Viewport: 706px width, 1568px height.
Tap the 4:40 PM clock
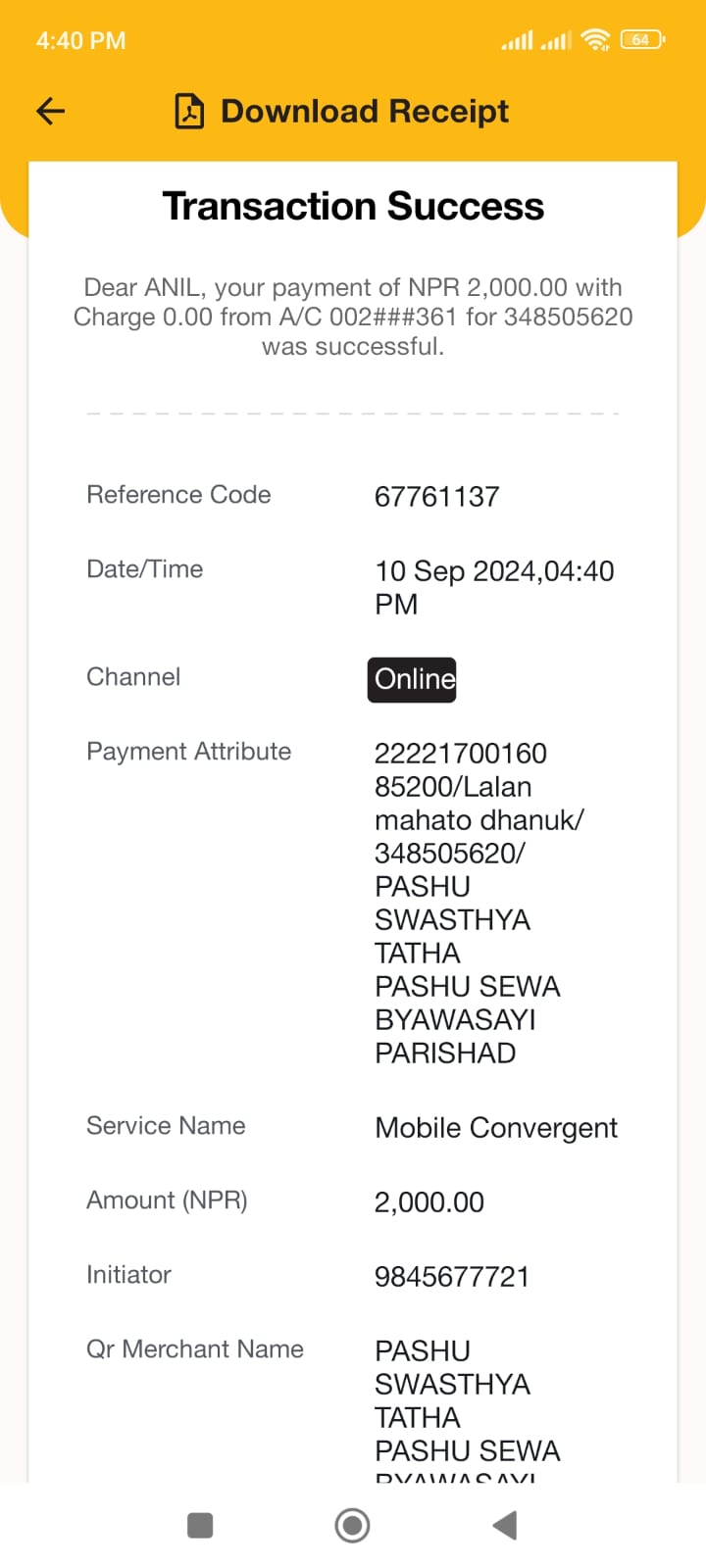coord(81,41)
